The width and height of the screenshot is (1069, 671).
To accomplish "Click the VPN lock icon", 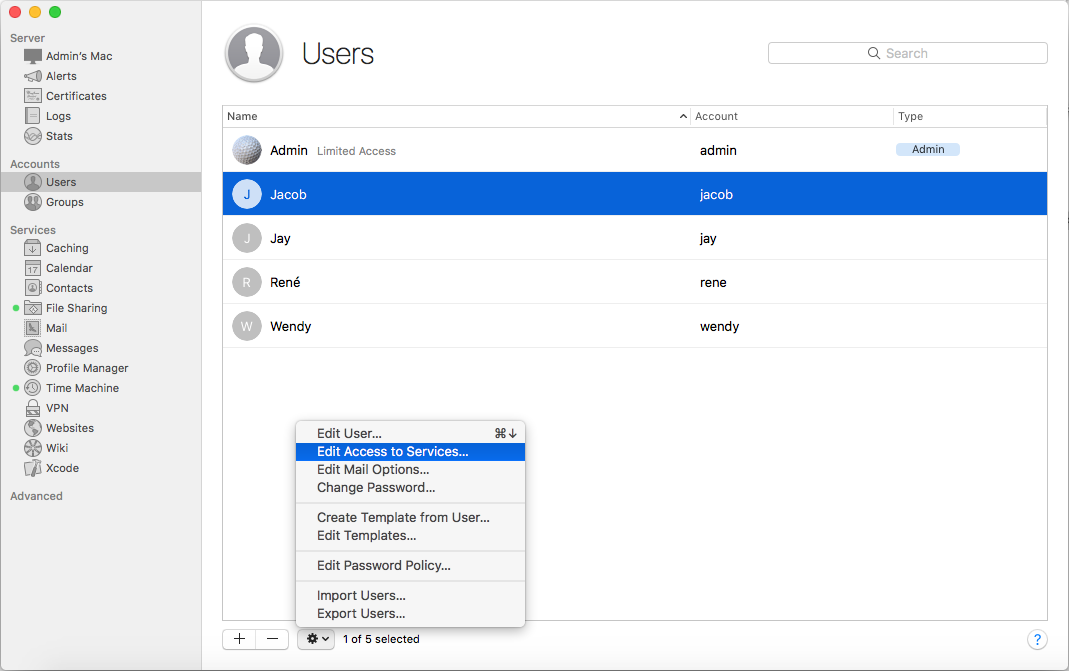I will (33, 408).
